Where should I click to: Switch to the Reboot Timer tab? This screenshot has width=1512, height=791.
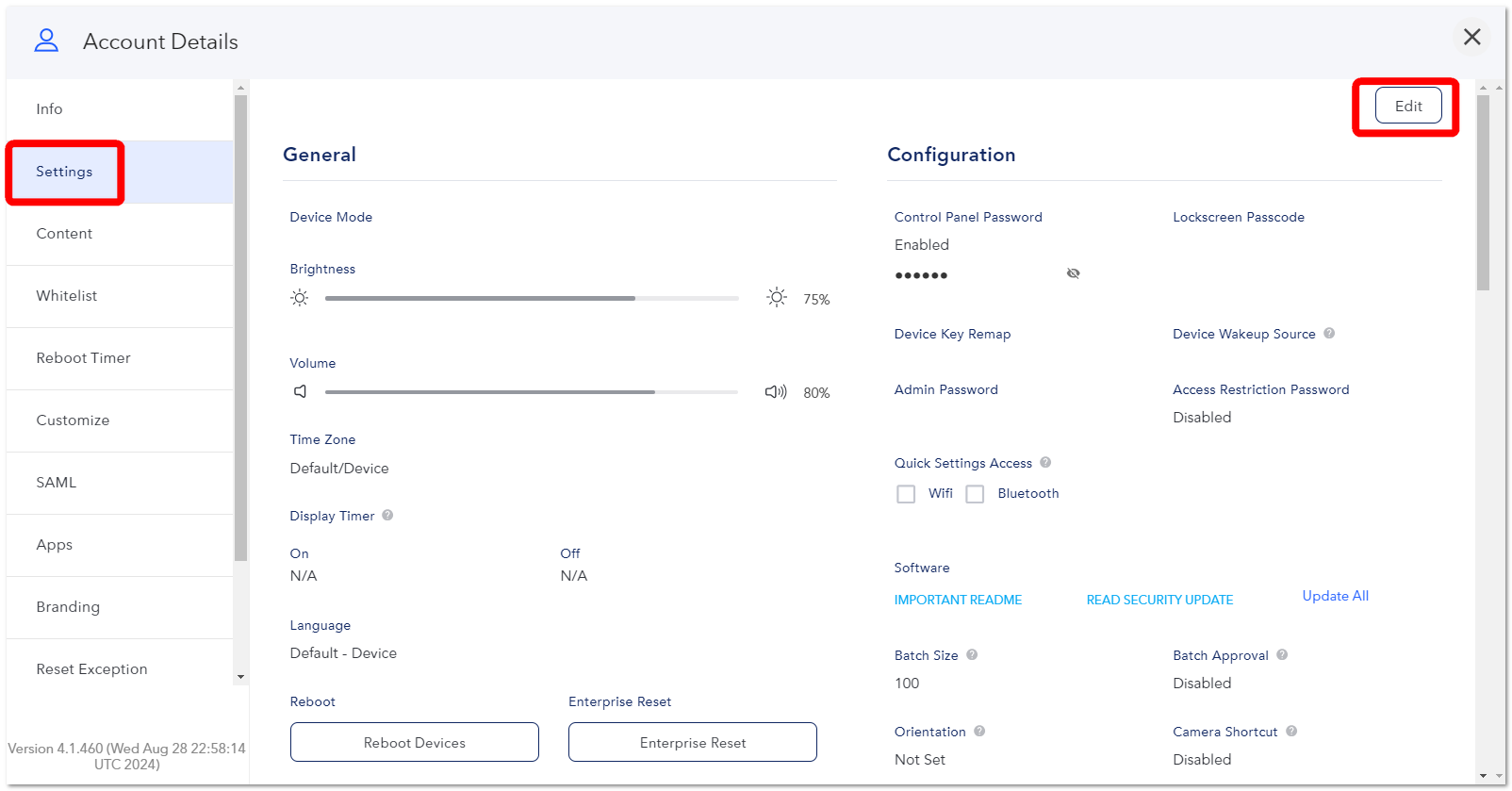click(x=120, y=358)
